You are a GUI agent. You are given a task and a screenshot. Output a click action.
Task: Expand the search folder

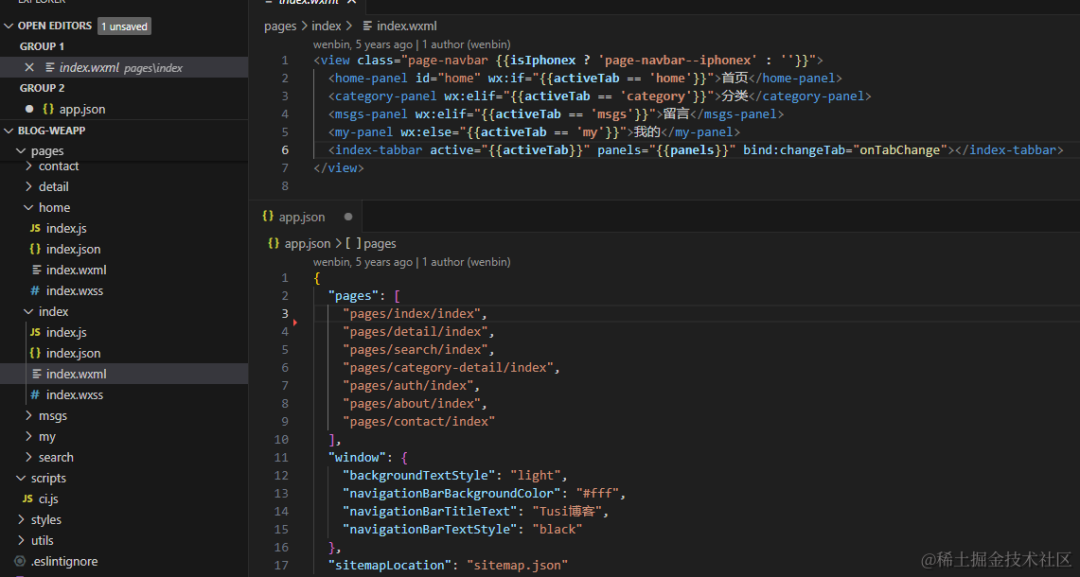click(x=28, y=457)
